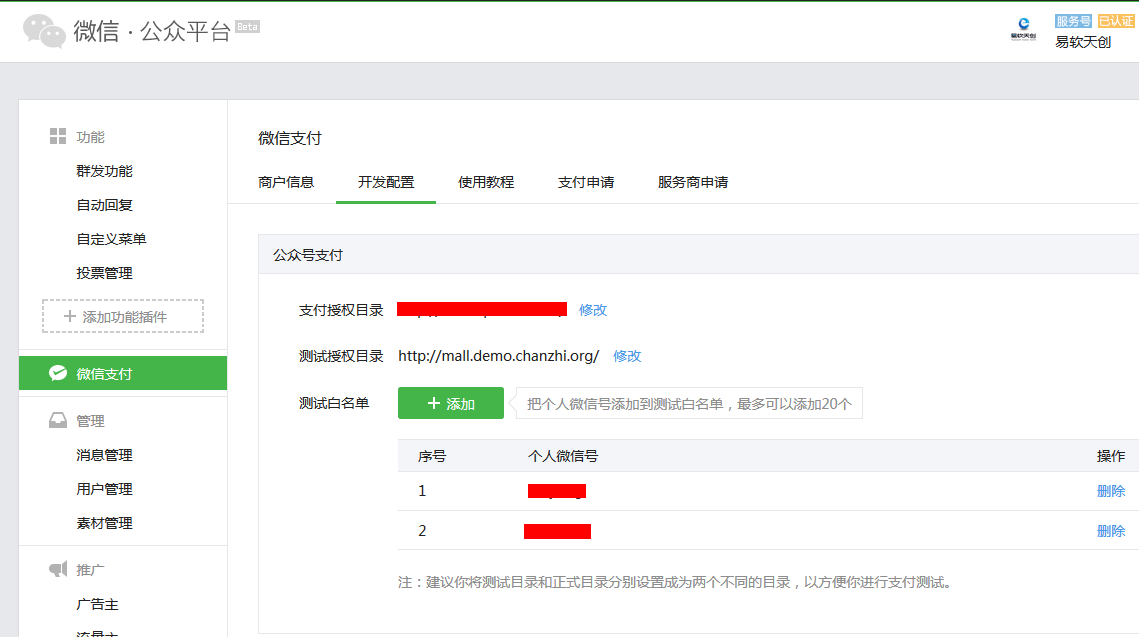The image size is (1139, 637).
Task: Click the 易软天创 account name
Action: (1083, 42)
